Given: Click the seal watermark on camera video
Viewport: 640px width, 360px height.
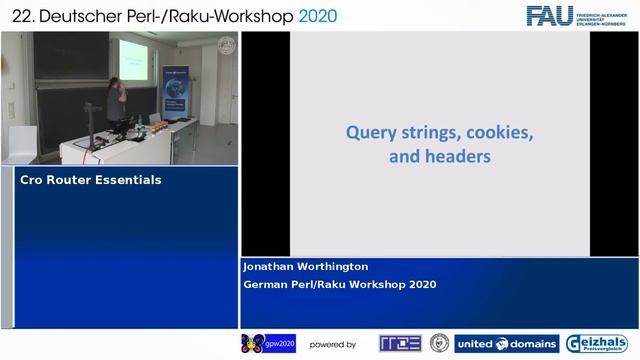Looking at the screenshot, I should (227, 45).
